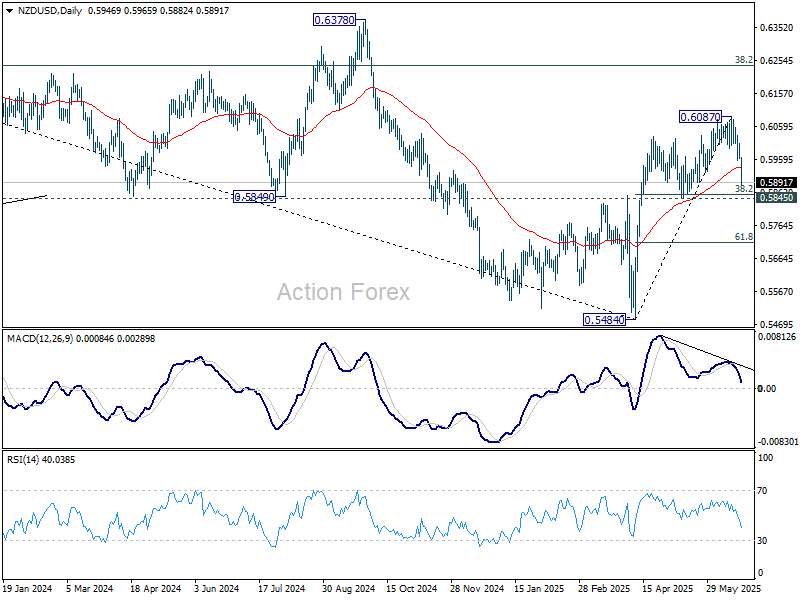Image resolution: width=800 pixels, height=600 pixels.
Task: Click the 0.60870 recent high label
Action: 700,117
